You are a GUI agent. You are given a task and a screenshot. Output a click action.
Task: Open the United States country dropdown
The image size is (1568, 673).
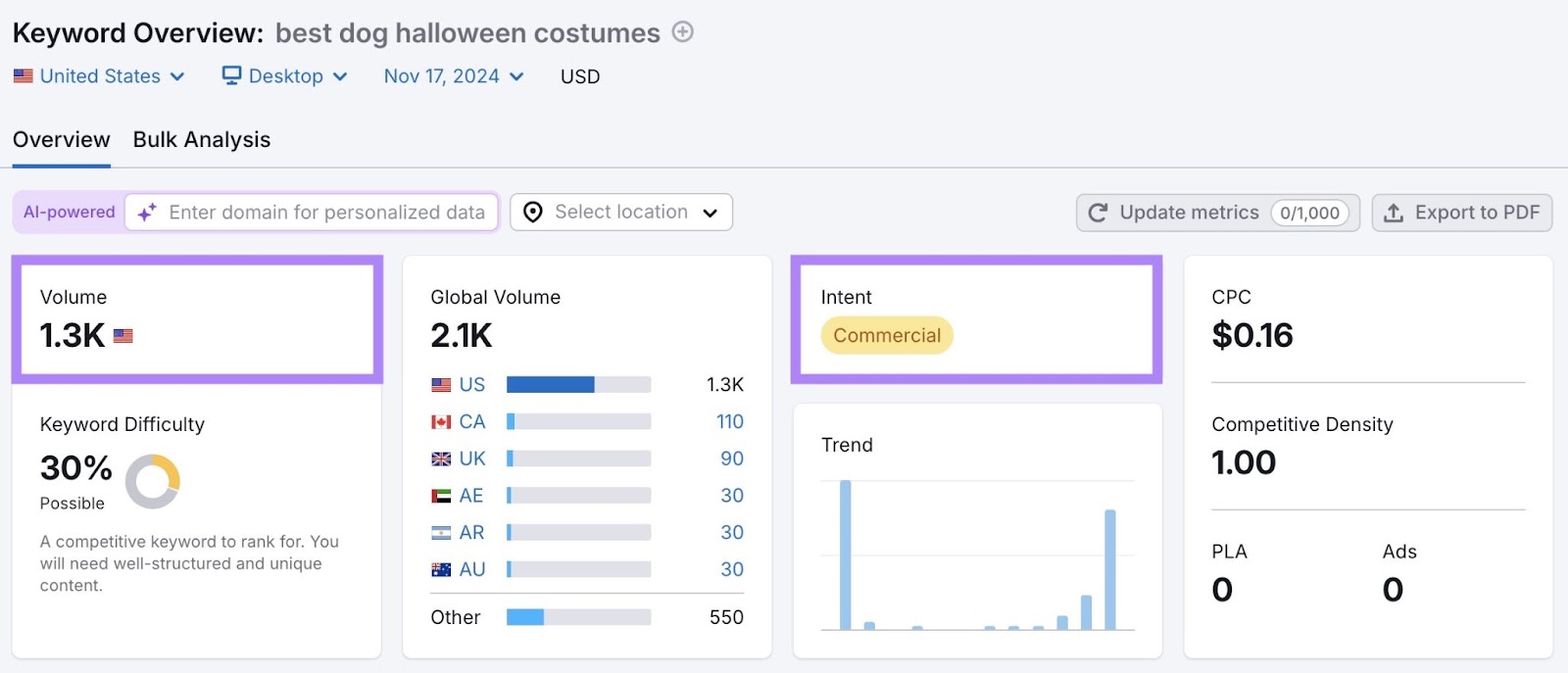[x=99, y=76]
